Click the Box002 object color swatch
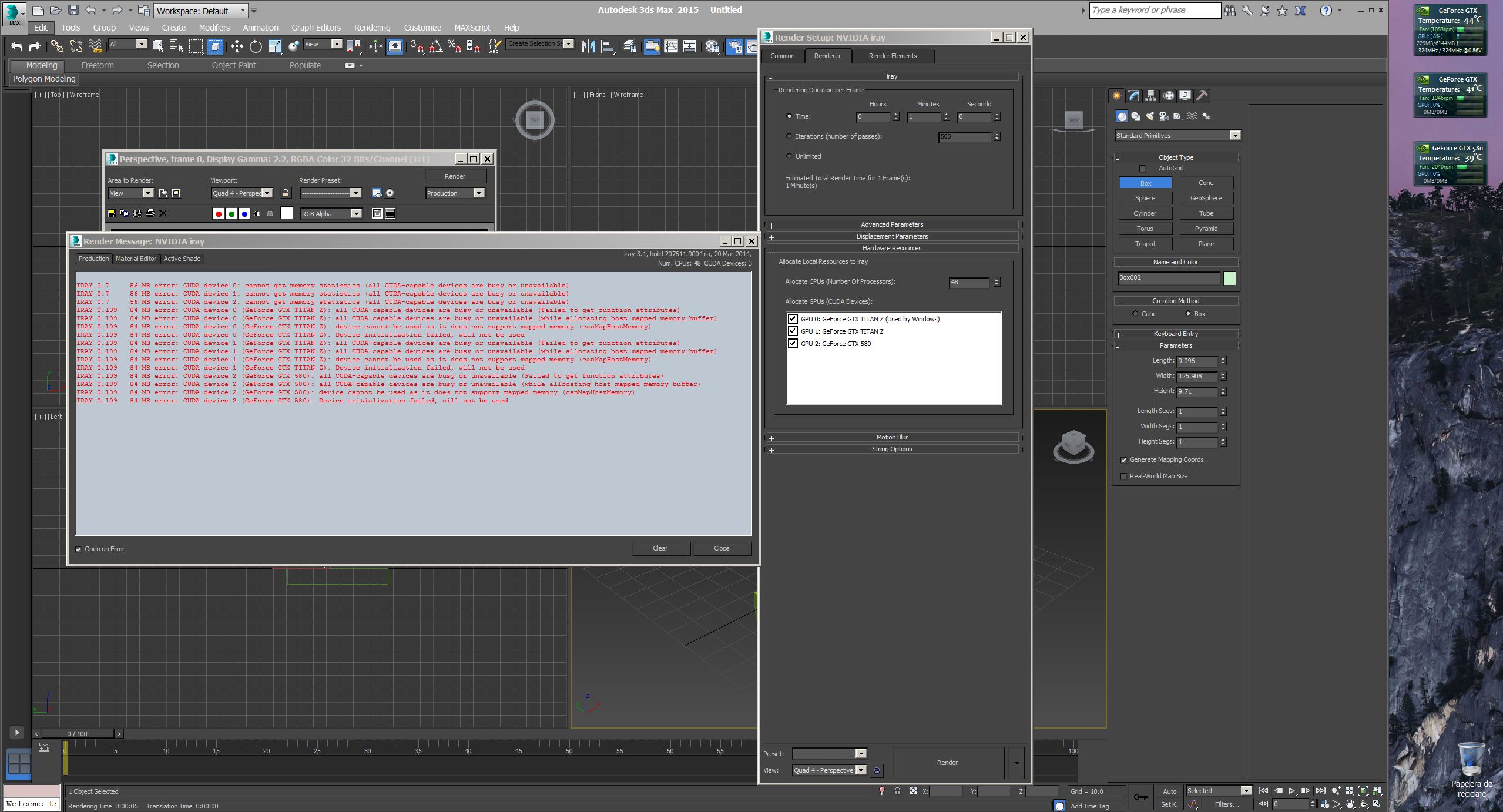The image size is (1503, 812). coord(1229,279)
